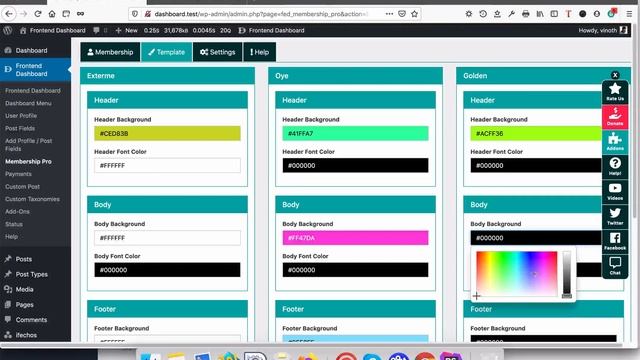Open Media in the admin sidebar
Screen dimensions: 640x360
coord(24,289)
